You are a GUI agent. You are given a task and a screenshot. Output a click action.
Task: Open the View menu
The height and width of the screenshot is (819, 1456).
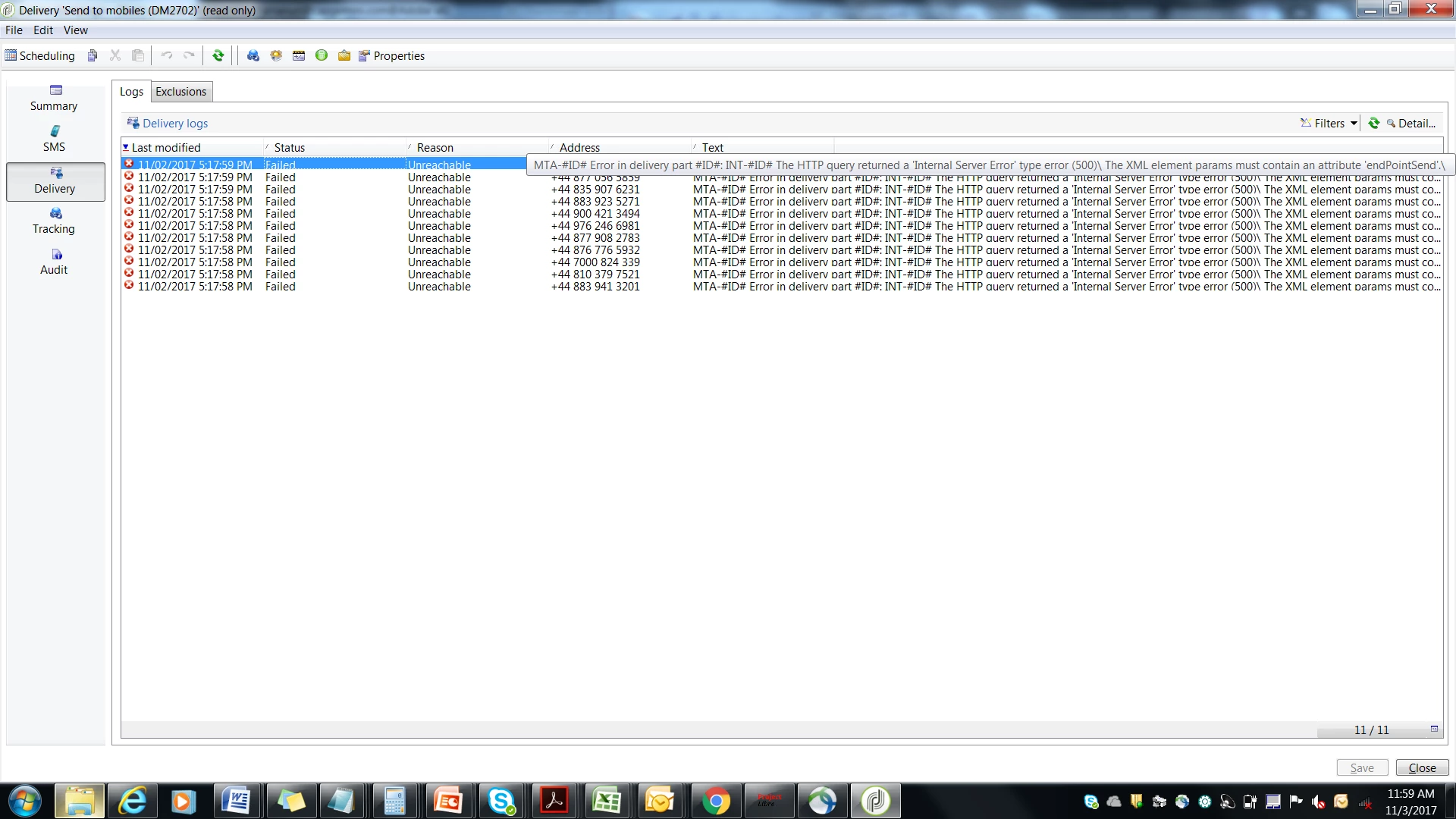pos(75,30)
